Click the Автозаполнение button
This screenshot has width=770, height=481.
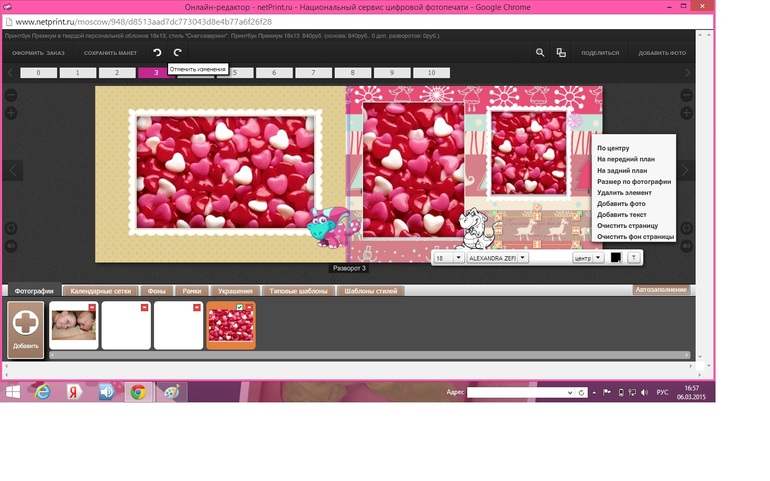(x=661, y=290)
